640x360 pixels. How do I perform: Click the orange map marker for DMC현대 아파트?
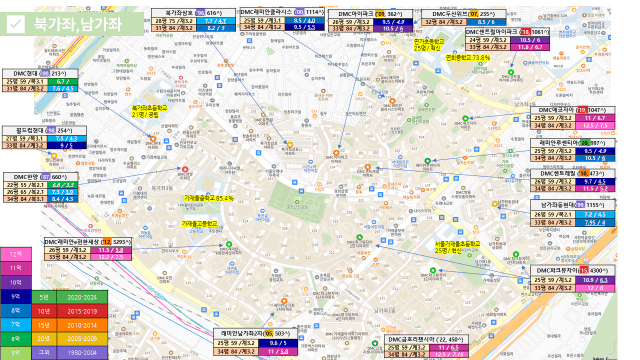[153, 139]
